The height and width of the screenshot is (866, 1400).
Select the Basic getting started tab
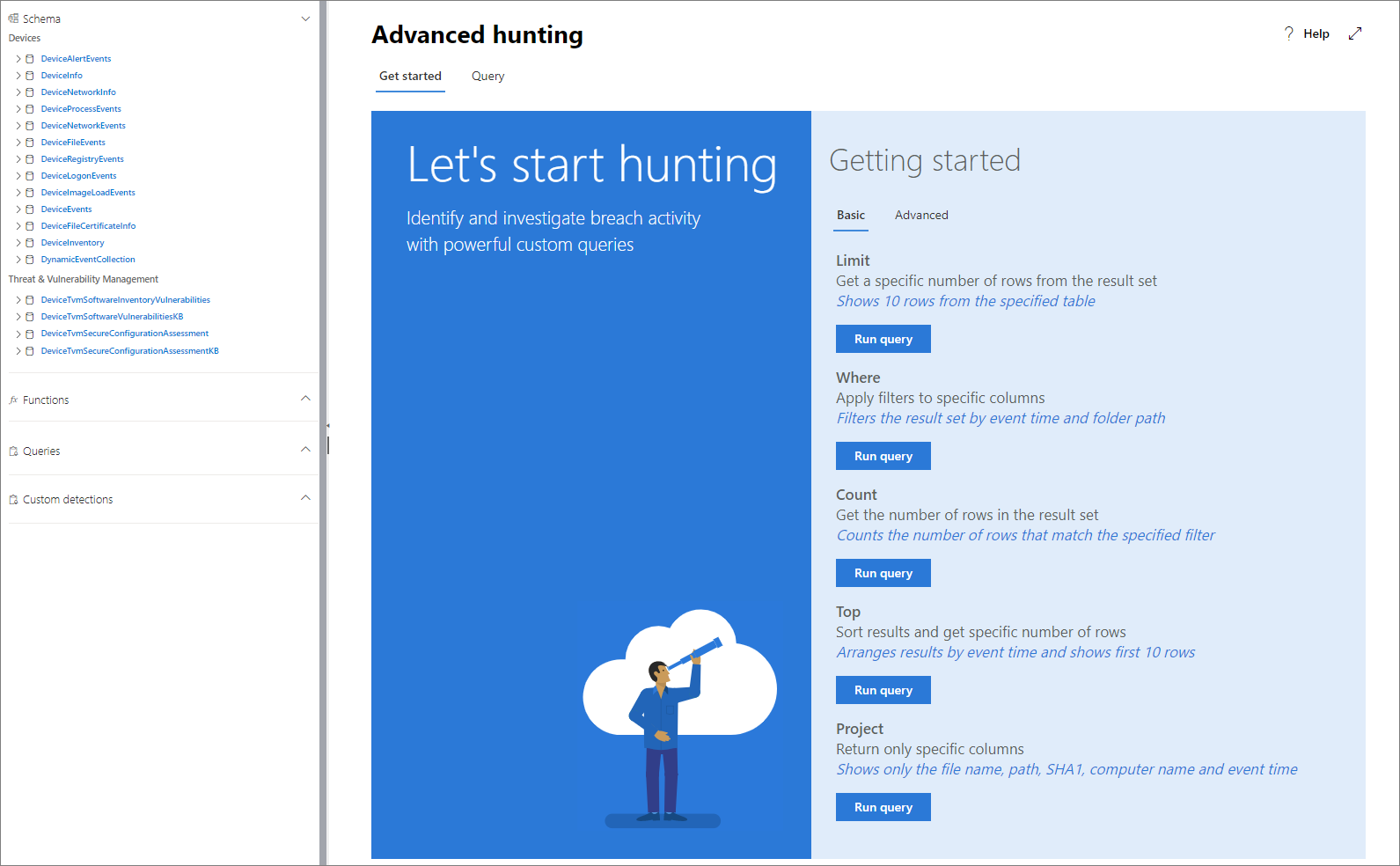tap(850, 216)
